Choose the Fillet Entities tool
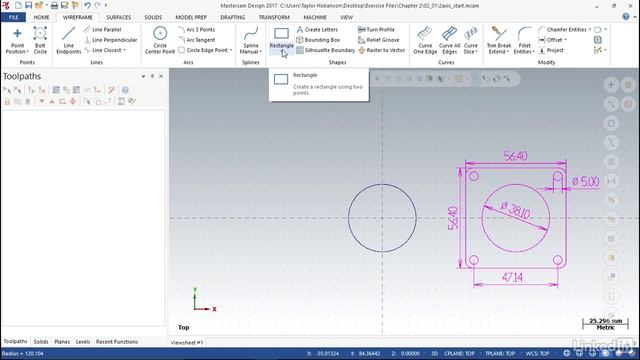Image resolution: width=640 pixels, height=360 pixels. 524,41
